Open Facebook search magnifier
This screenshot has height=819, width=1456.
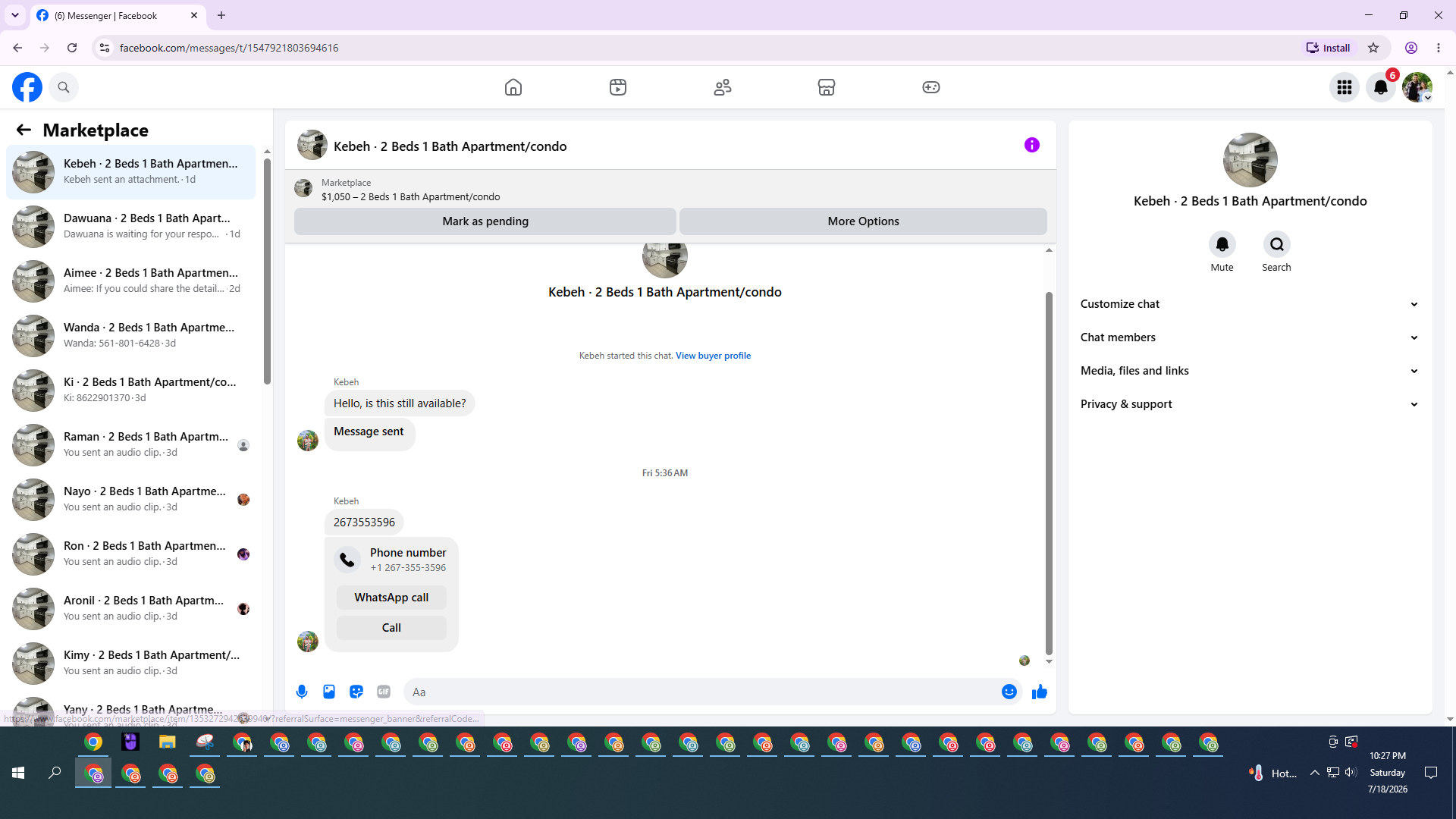(64, 87)
